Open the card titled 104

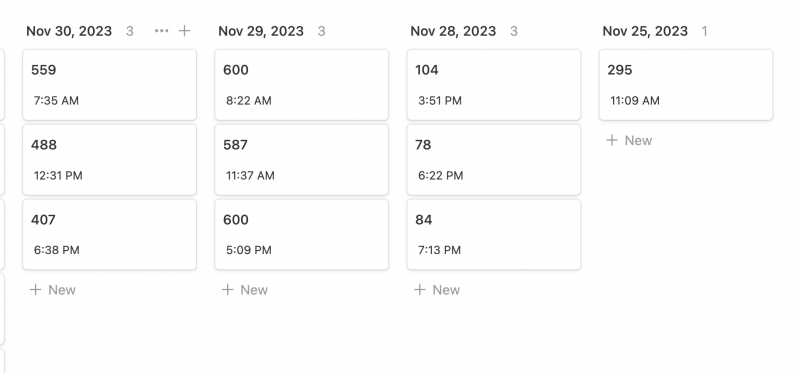[x=494, y=85]
